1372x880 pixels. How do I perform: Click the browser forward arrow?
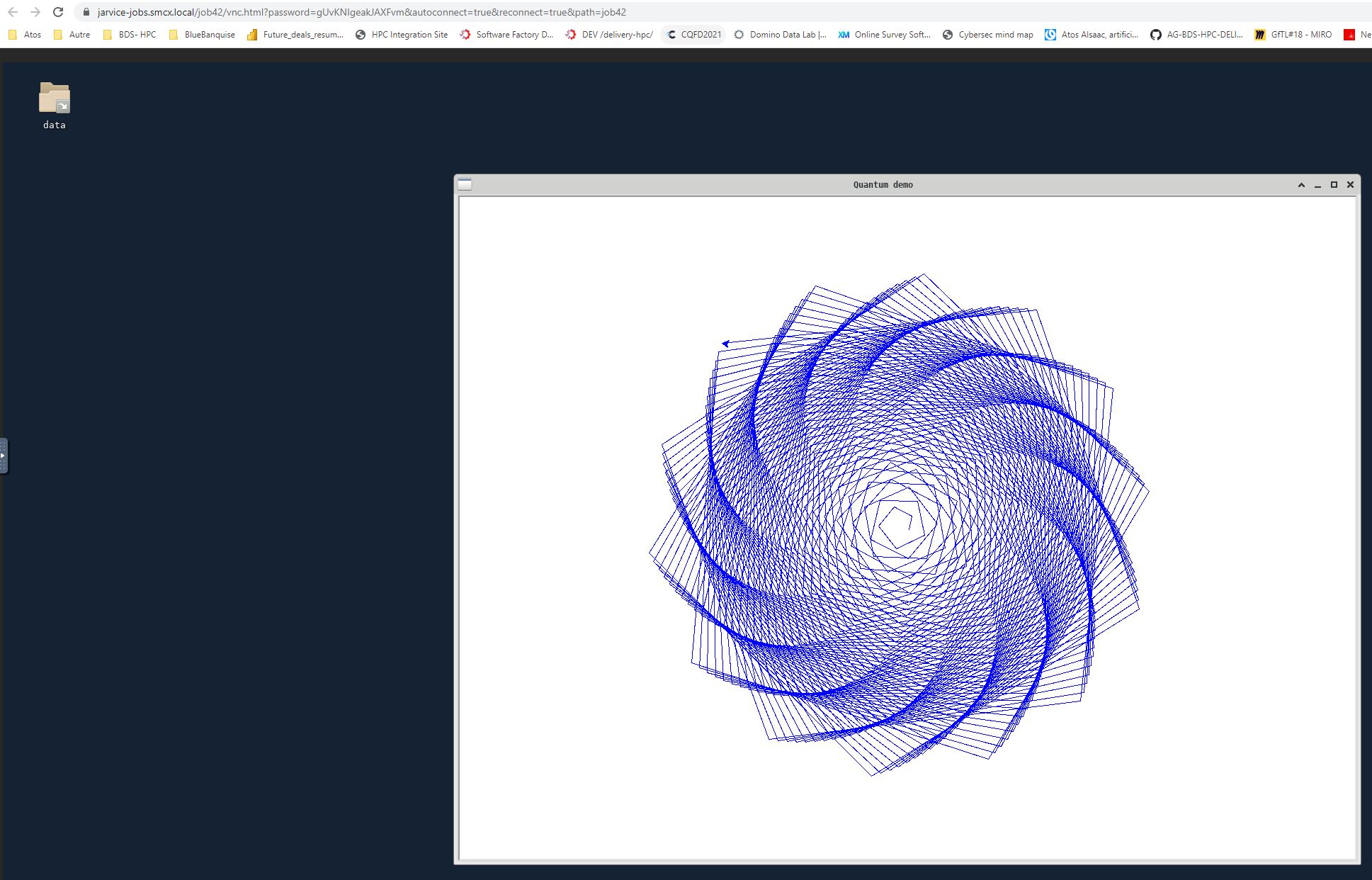point(35,12)
